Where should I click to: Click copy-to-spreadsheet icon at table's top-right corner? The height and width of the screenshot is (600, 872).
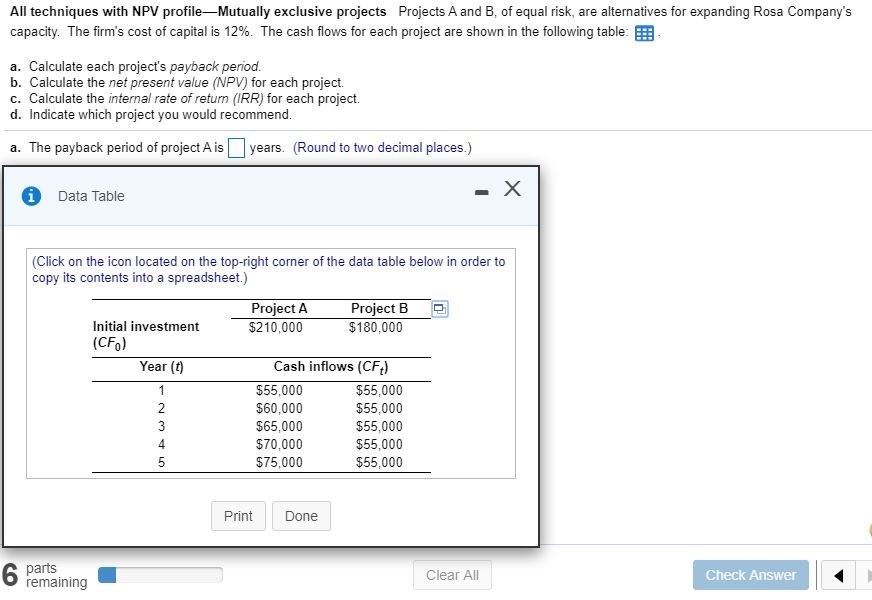point(439,309)
